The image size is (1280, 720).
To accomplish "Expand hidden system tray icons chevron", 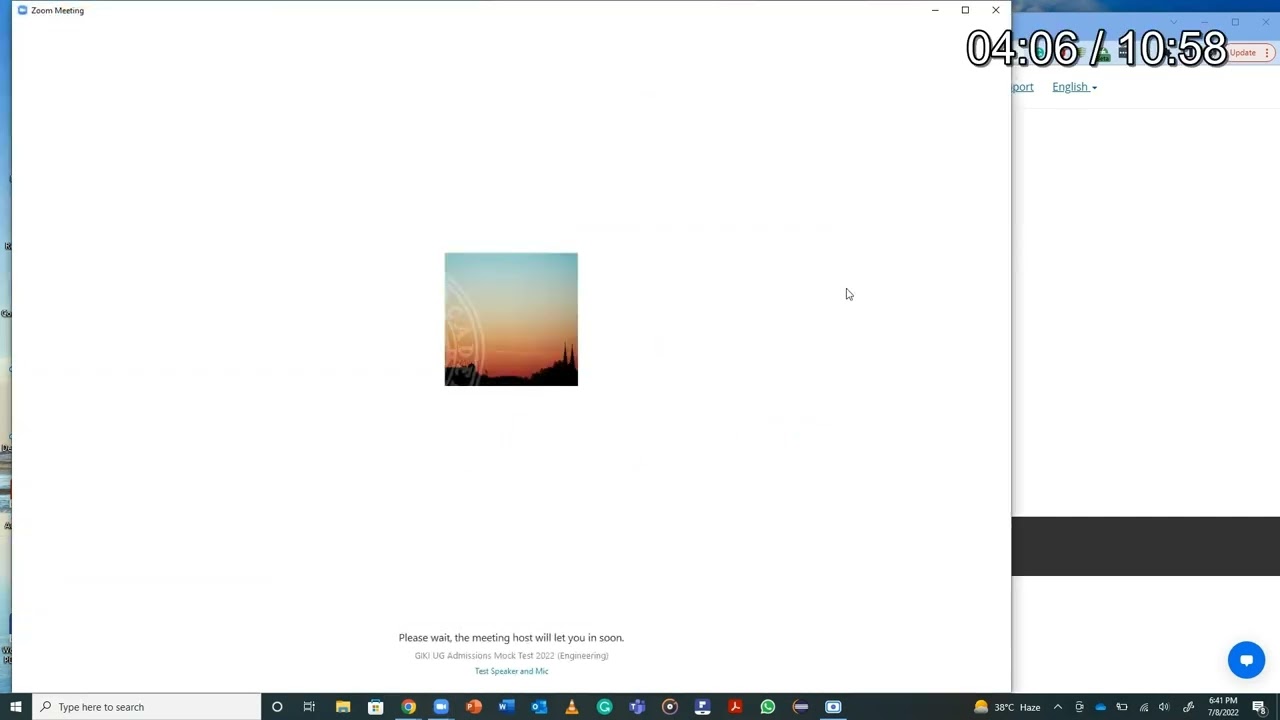I will [1057, 707].
